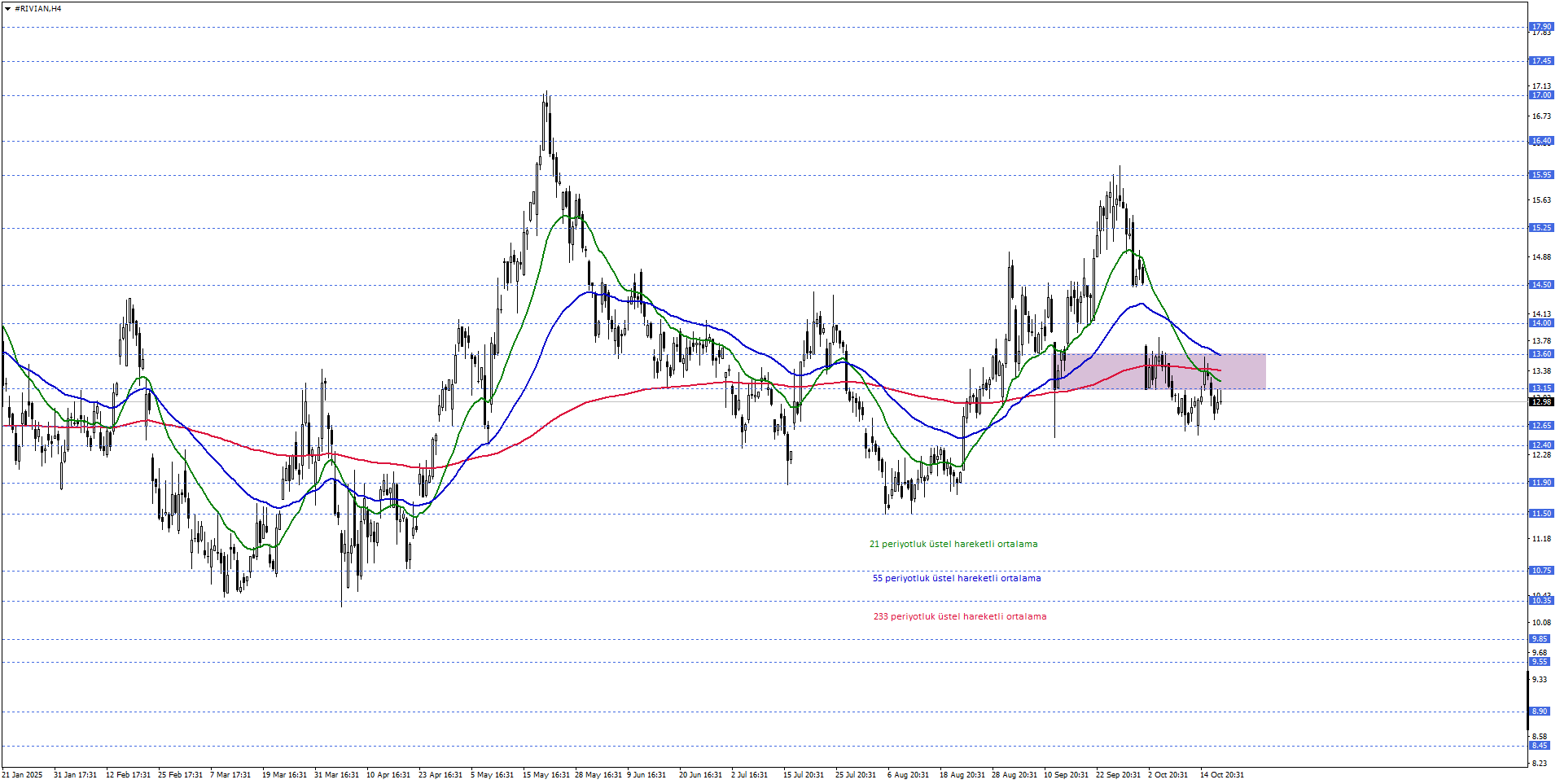Click the 15.25 price level label

[1540, 228]
